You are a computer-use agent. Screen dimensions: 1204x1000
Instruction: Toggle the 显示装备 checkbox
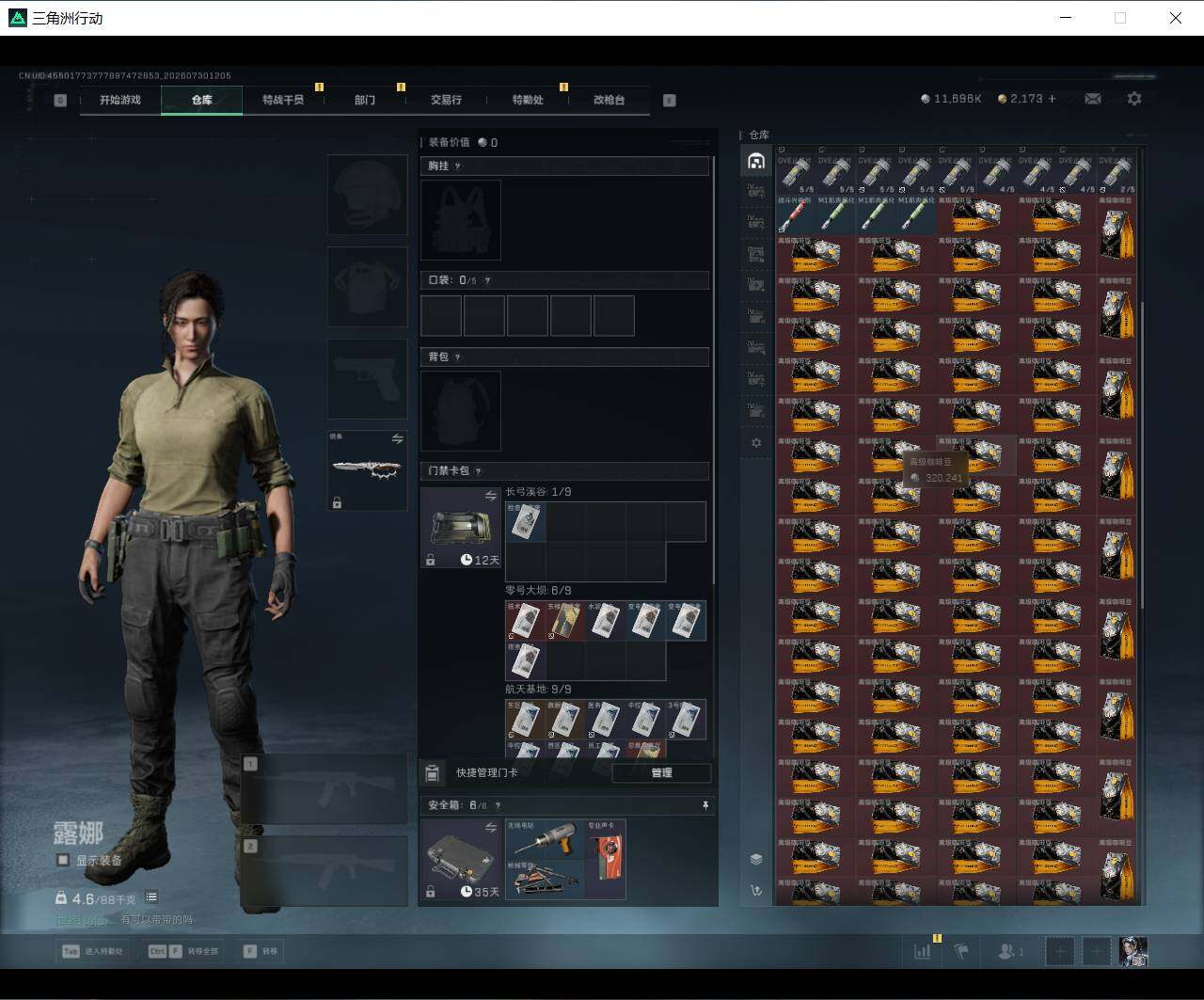[63, 860]
